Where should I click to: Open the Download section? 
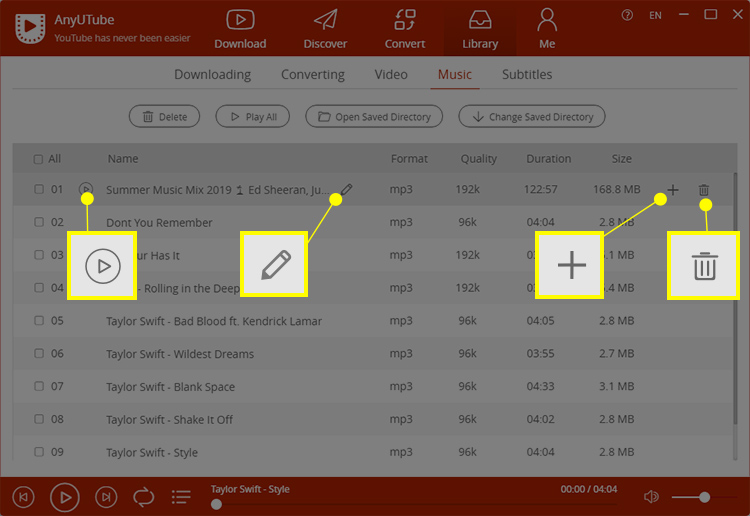tap(240, 30)
